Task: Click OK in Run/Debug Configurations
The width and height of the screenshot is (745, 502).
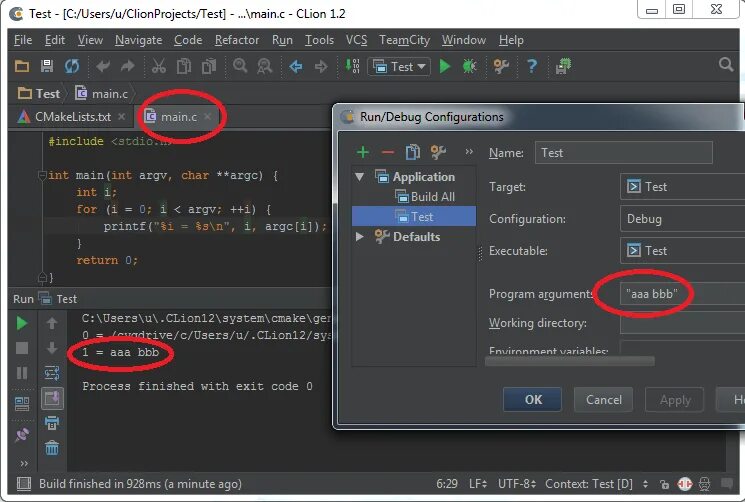Action: [x=533, y=399]
